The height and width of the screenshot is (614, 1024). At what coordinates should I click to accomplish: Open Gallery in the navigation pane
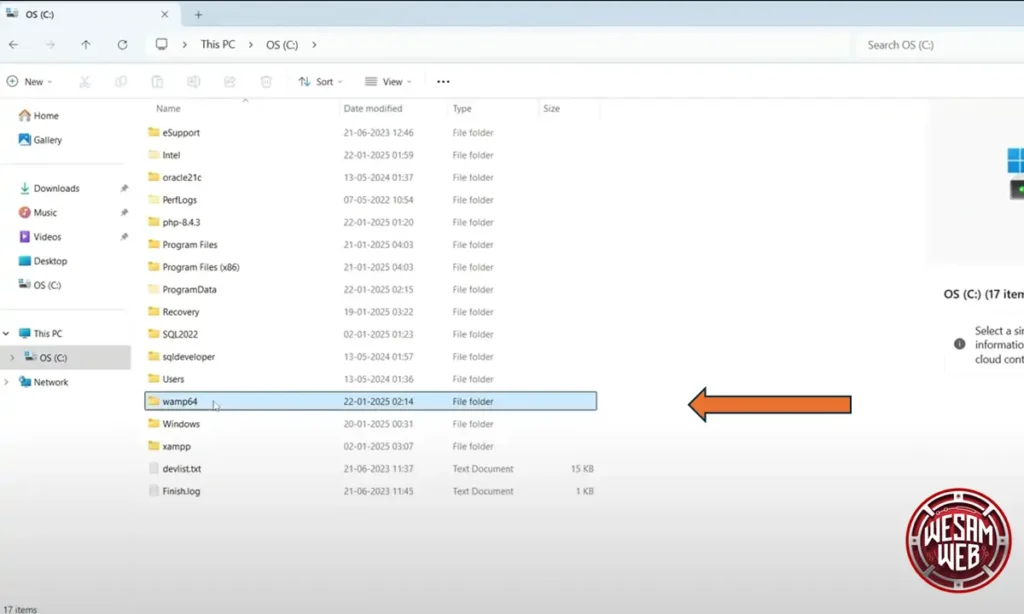pos(40,140)
